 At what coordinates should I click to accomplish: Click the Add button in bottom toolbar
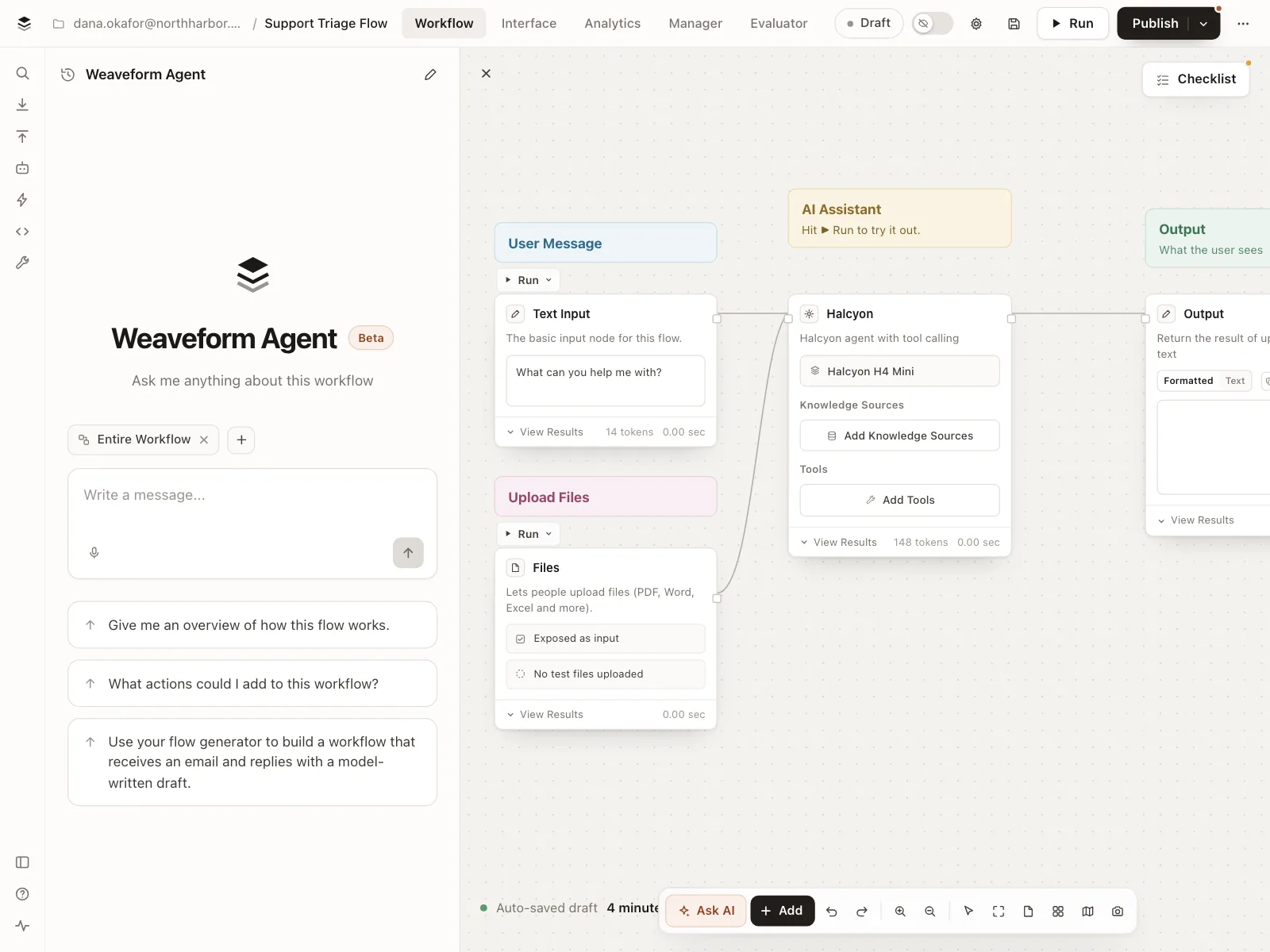[782, 911]
